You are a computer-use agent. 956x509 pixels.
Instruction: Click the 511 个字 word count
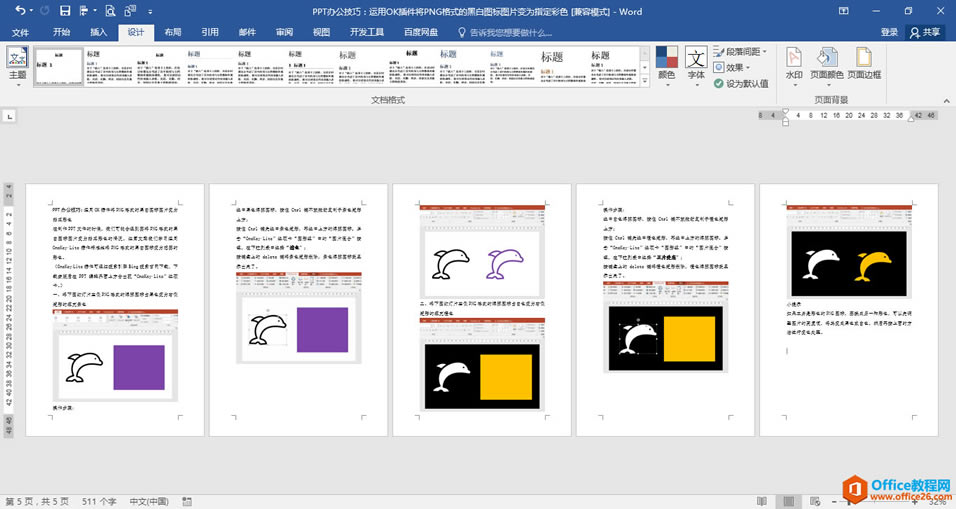pos(99,502)
